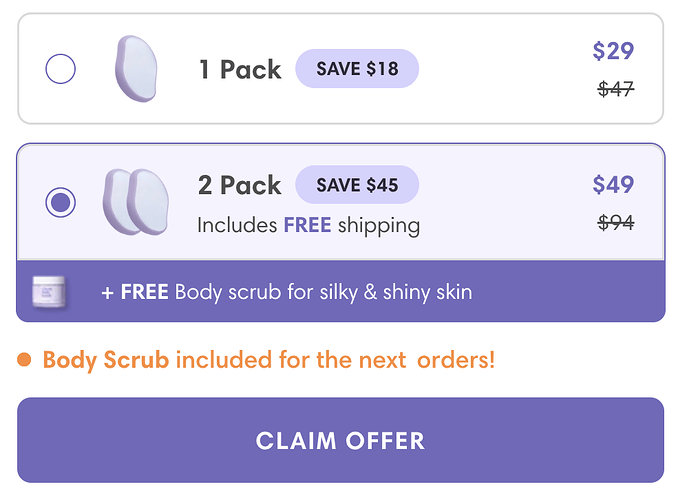Click the body scrub jar icon
Image resolution: width=687 pixels, height=500 pixels.
tap(47, 291)
